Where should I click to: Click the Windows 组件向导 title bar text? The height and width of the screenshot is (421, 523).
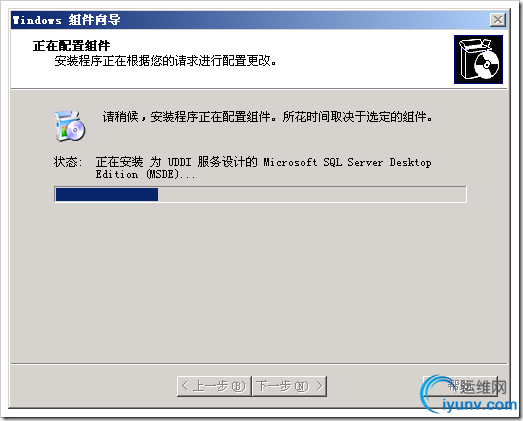point(66,20)
